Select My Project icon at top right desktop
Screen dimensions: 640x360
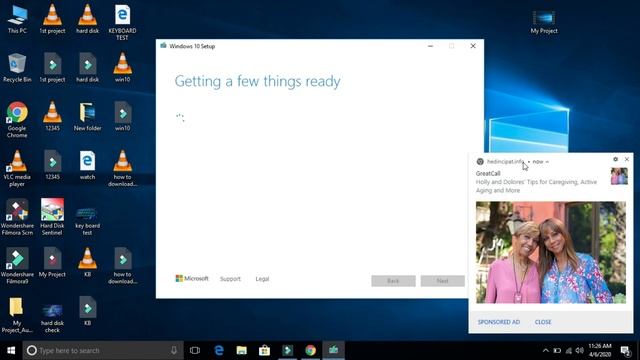click(544, 22)
